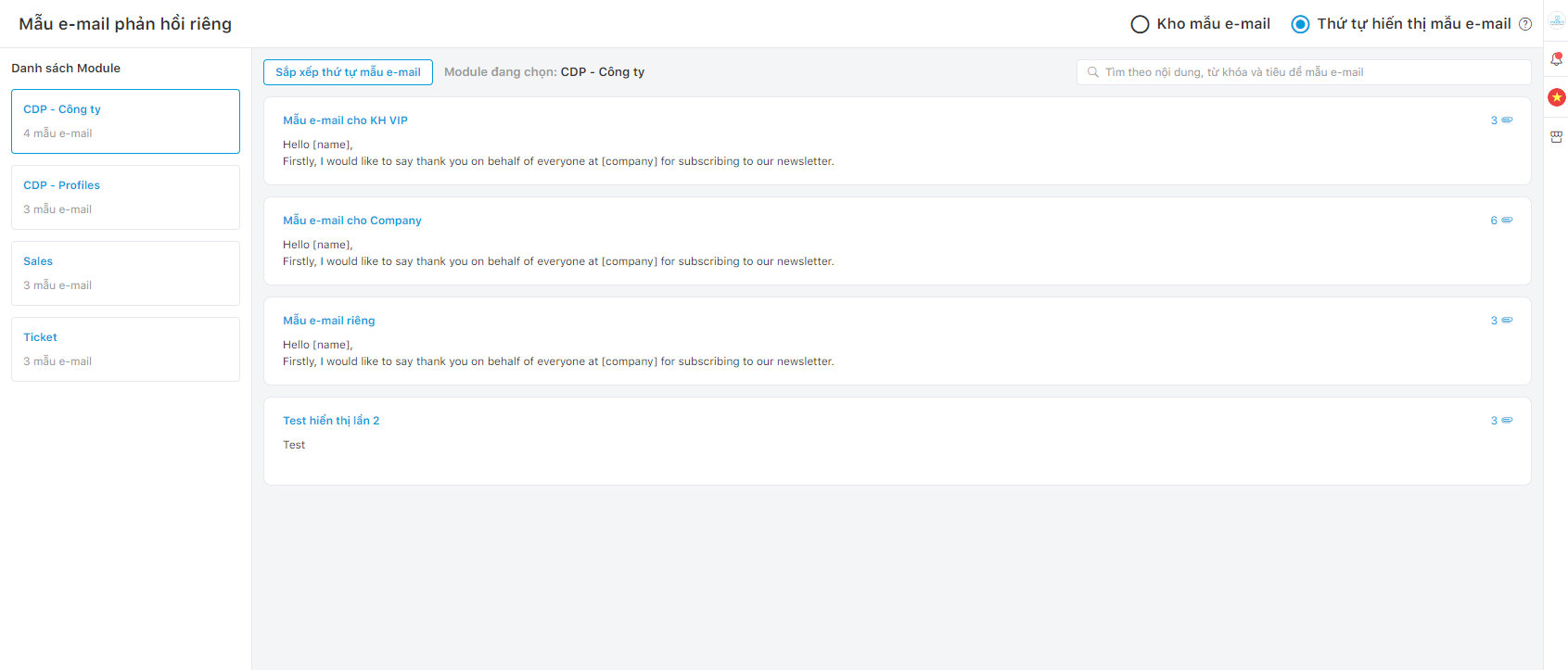Click attachment paperclip on 'Mẫu e-mail riêng'

1507,321
